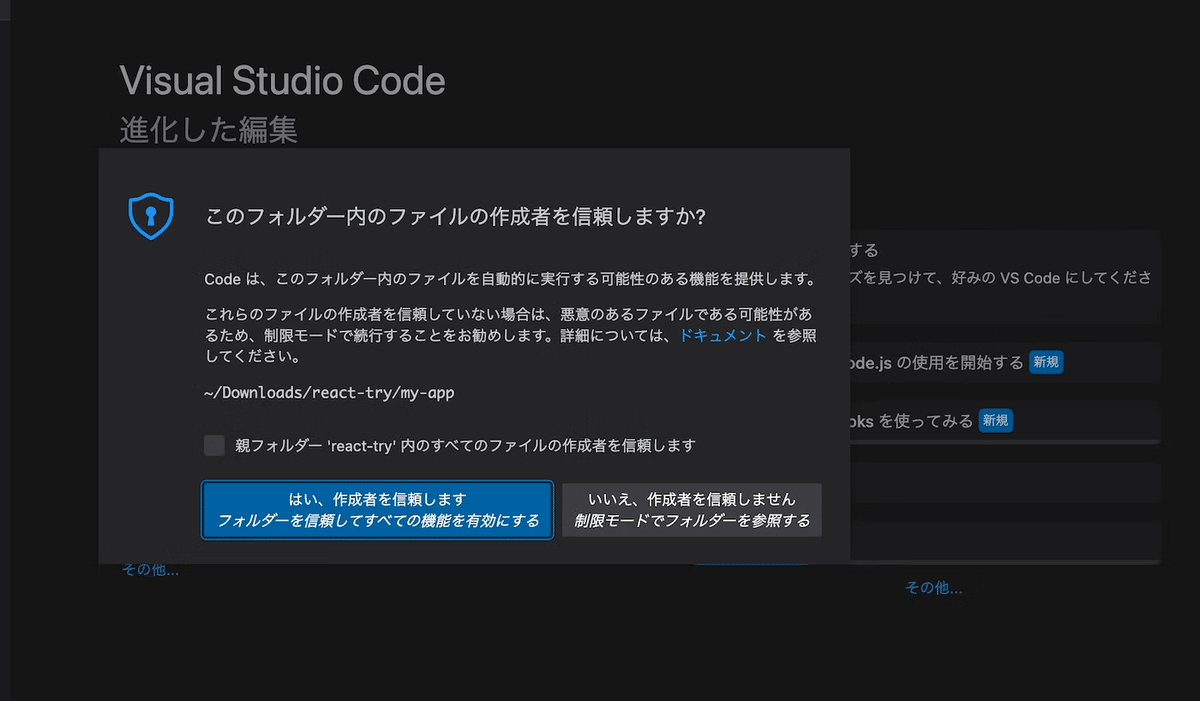Click はい、作成者を信頼します button
1200x701 pixels.
[377, 510]
